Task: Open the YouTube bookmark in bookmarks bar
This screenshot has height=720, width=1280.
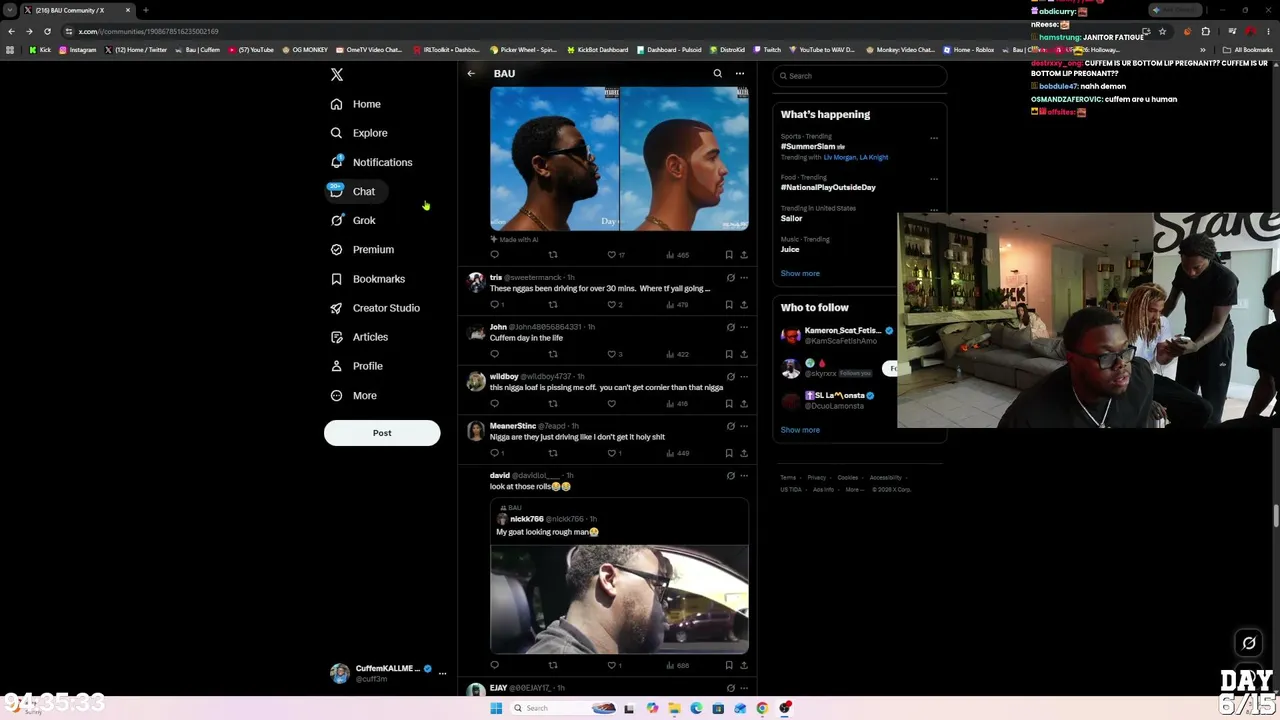Action: click(251, 49)
